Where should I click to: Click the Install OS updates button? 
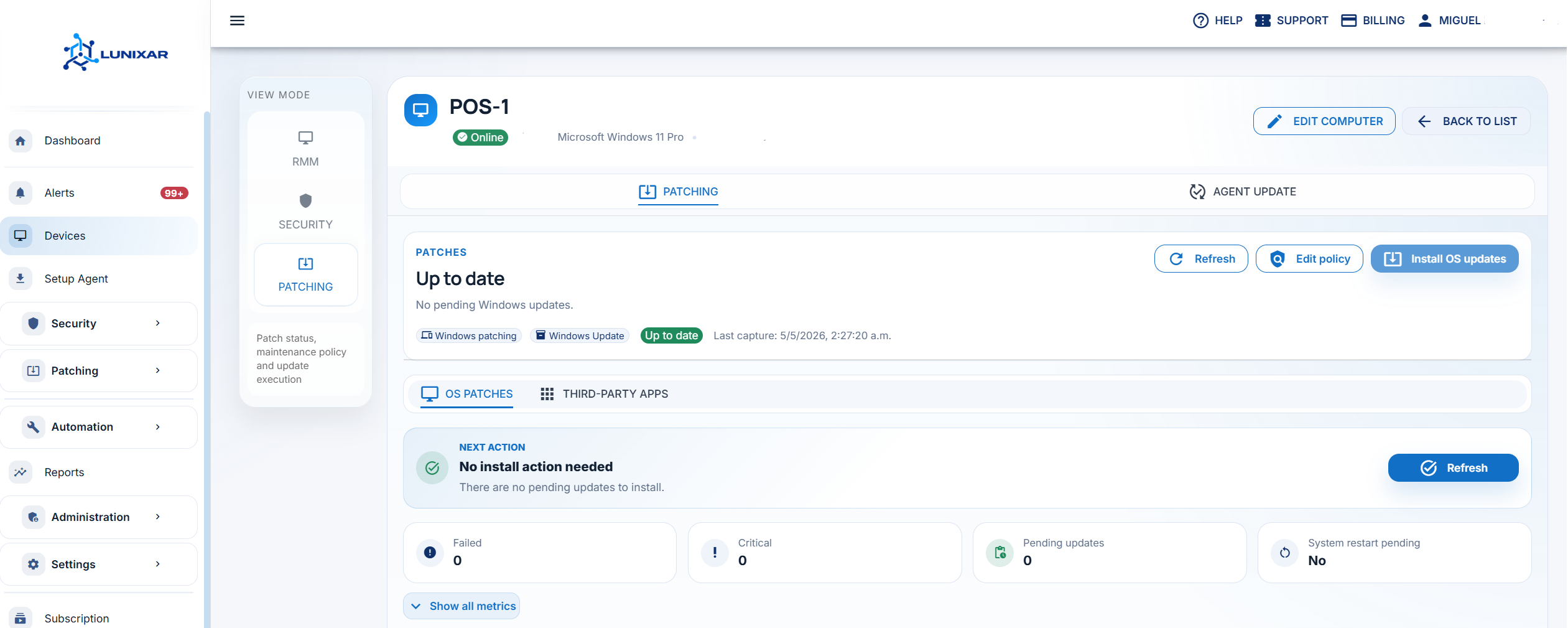click(1444, 259)
